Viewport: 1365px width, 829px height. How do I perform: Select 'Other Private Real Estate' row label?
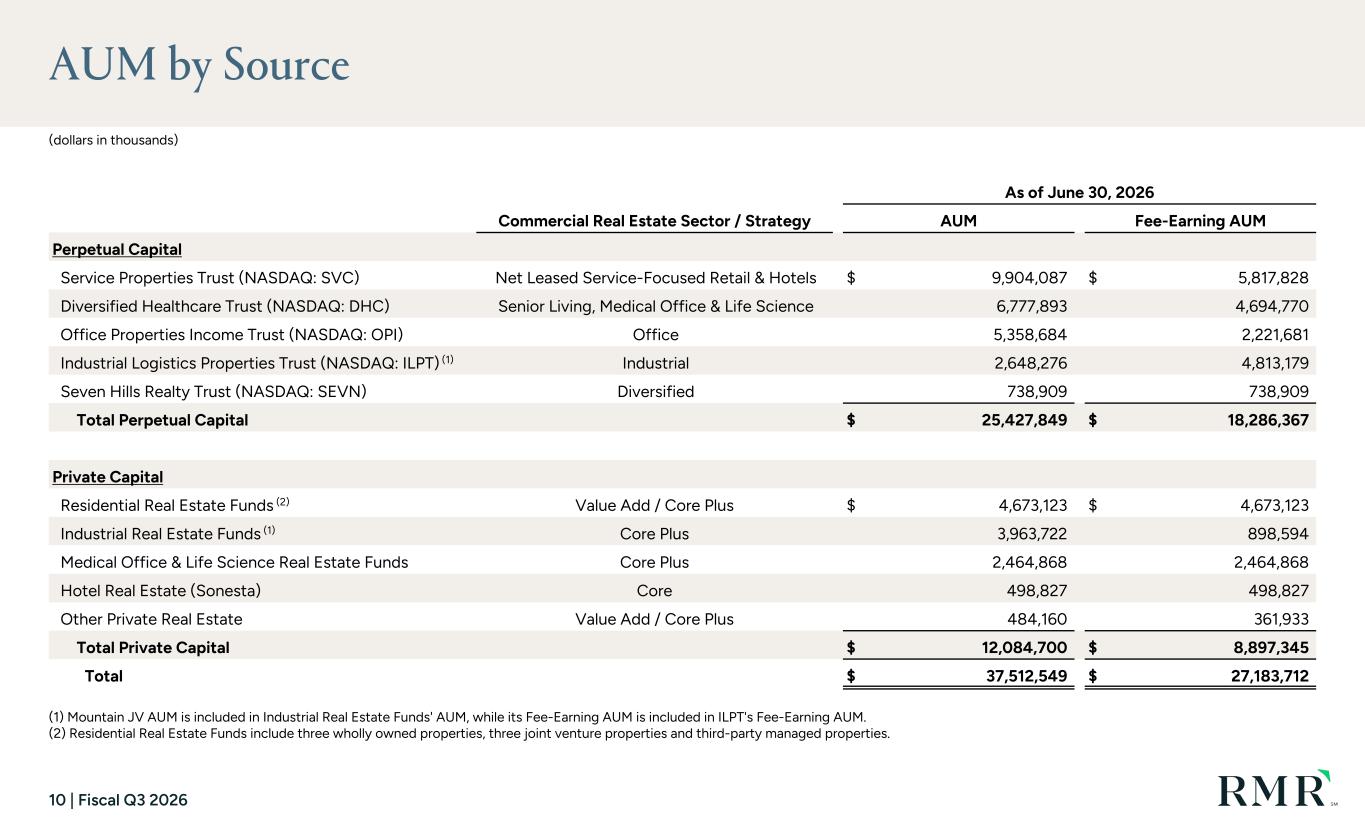pos(151,619)
